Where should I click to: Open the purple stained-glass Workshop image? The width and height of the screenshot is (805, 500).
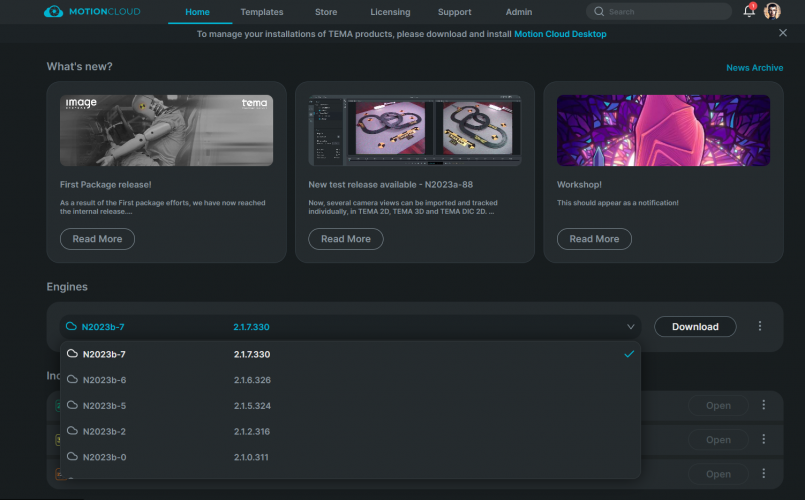(x=663, y=130)
